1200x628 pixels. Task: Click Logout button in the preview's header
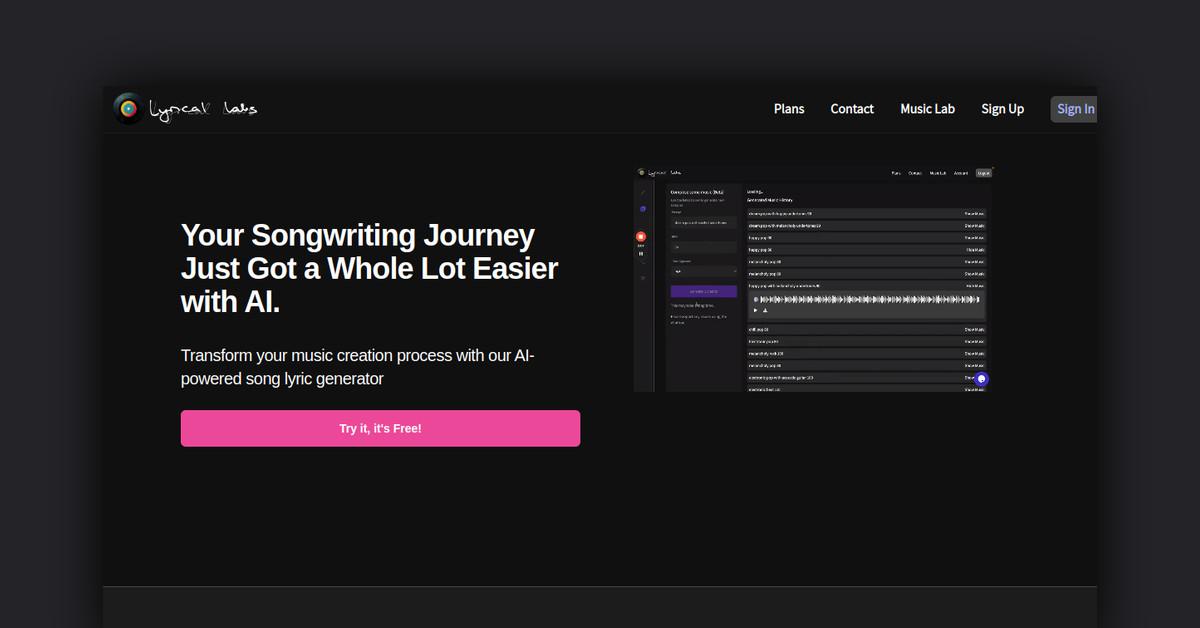click(x=984, y=173)
